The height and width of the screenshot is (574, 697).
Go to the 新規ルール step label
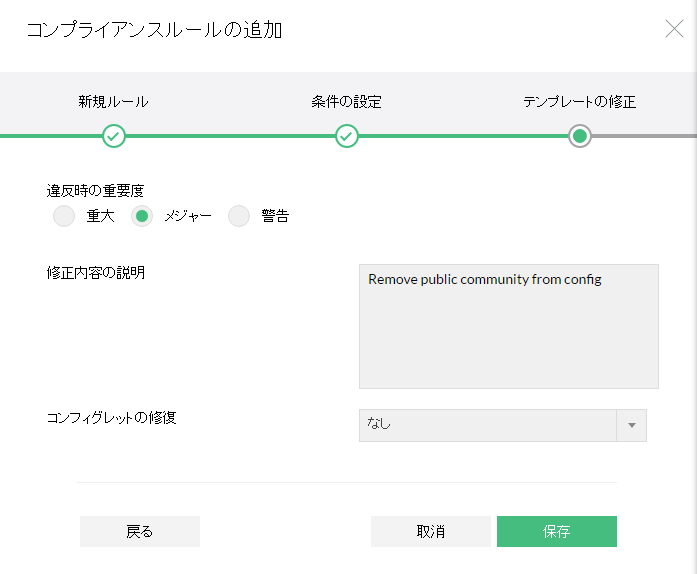coord(114,102)
